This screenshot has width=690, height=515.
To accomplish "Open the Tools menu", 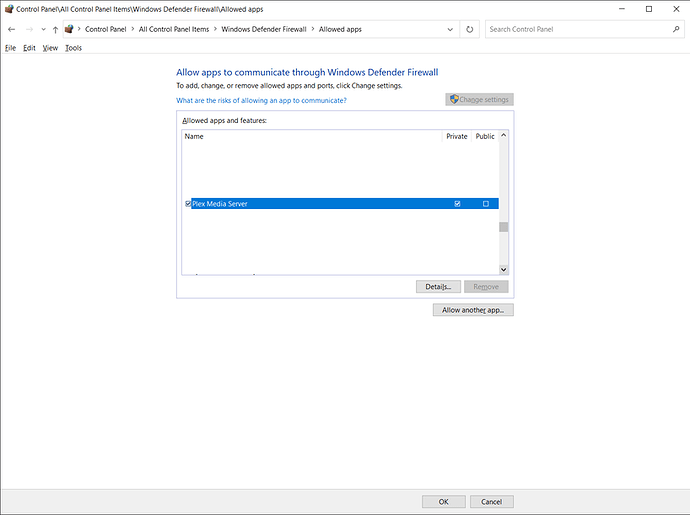I will 73,48.
